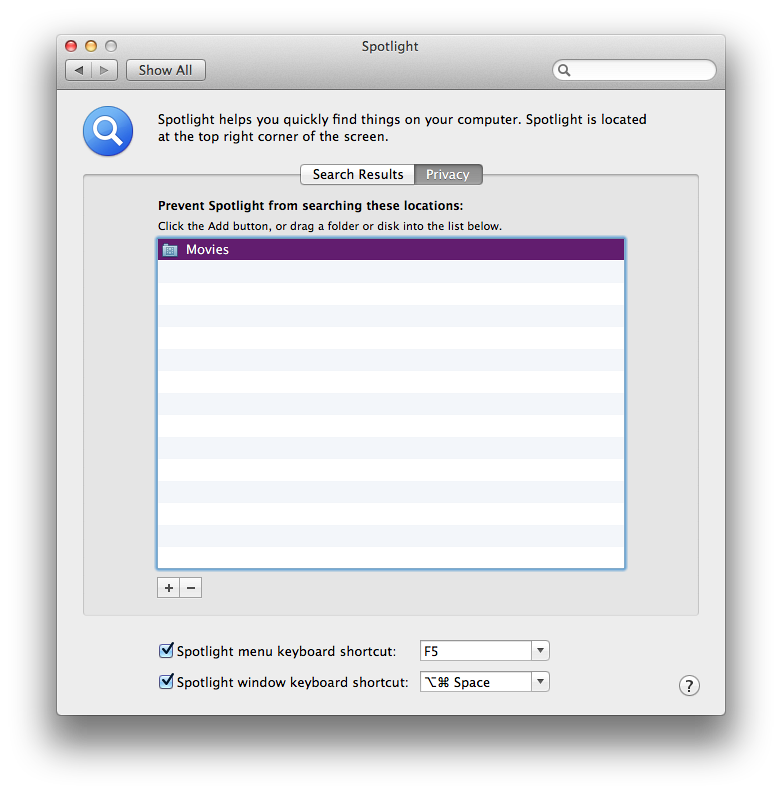Remove the selected location with minus button
Image resolution: width=782 pixels, height=794 pixels.
pos(191,587)
